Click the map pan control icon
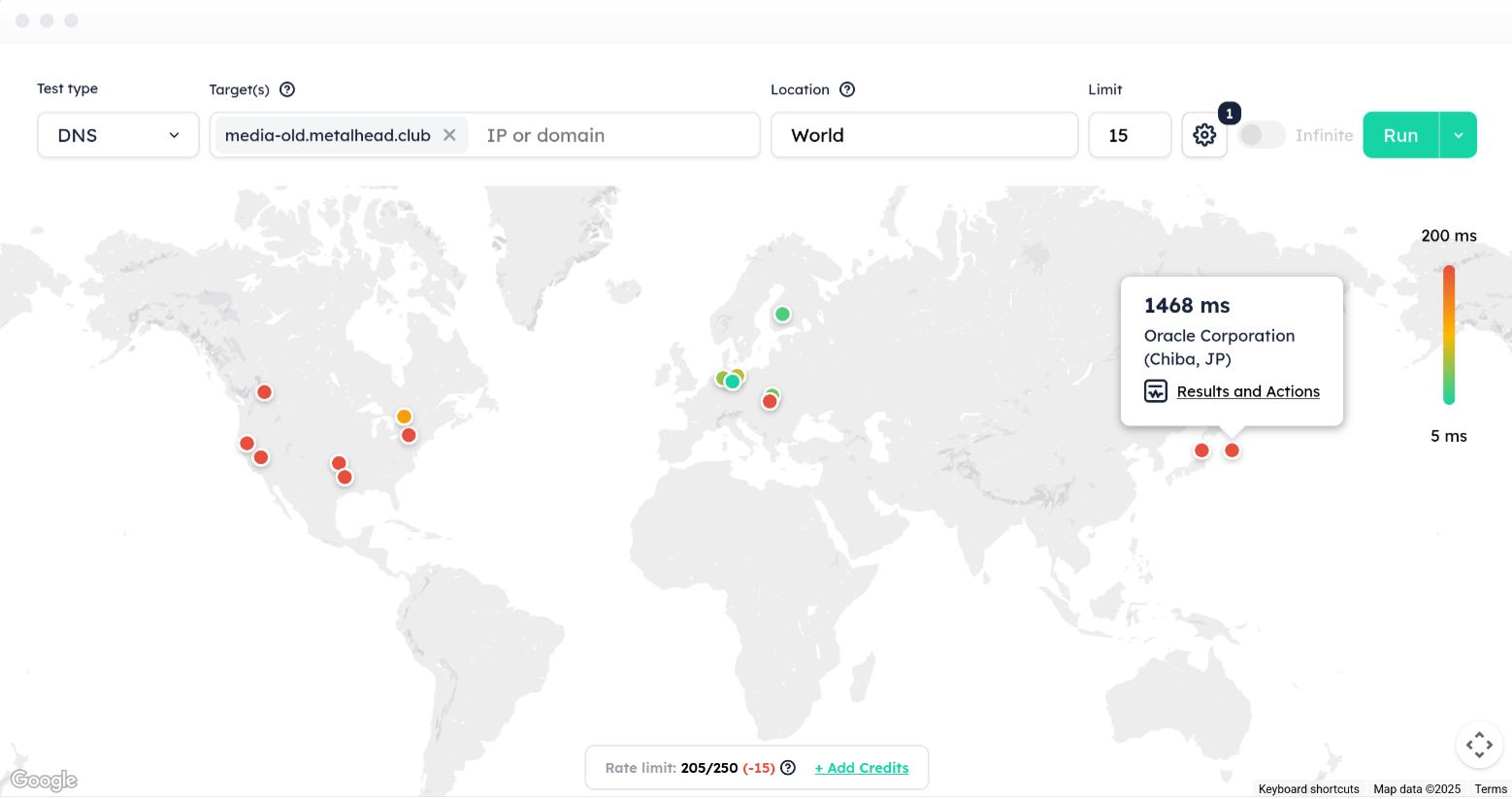This screenshot has height=799, width=1512. [1479, 745]
